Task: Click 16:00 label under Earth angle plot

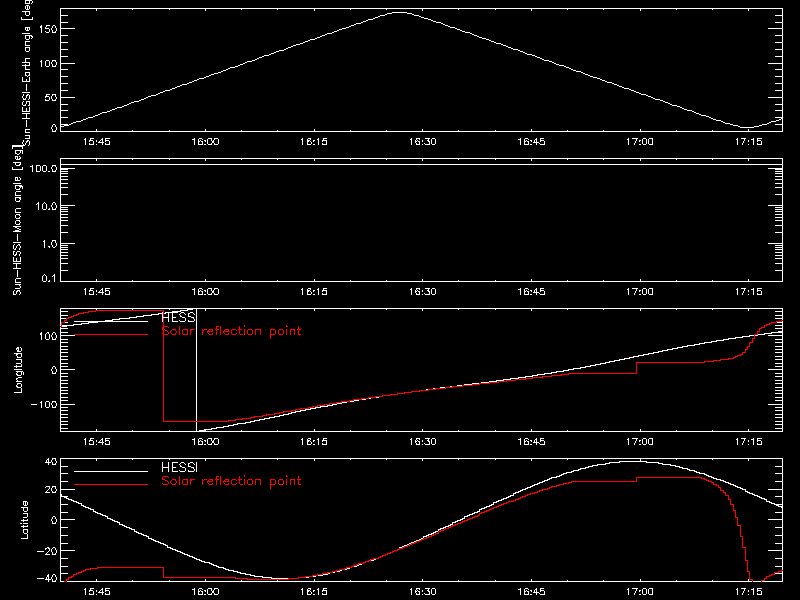Action: coord(205,141)
